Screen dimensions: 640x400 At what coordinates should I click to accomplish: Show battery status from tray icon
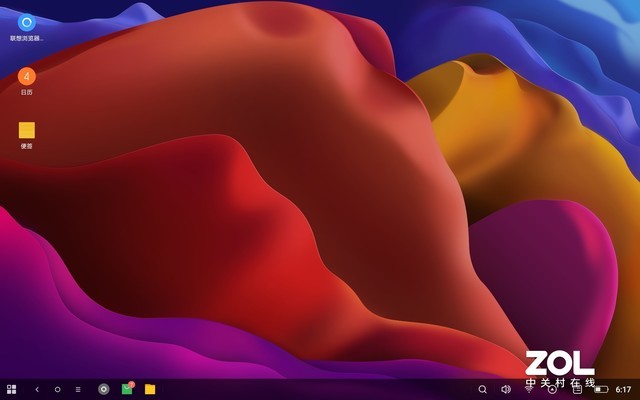tap(601, 389)
